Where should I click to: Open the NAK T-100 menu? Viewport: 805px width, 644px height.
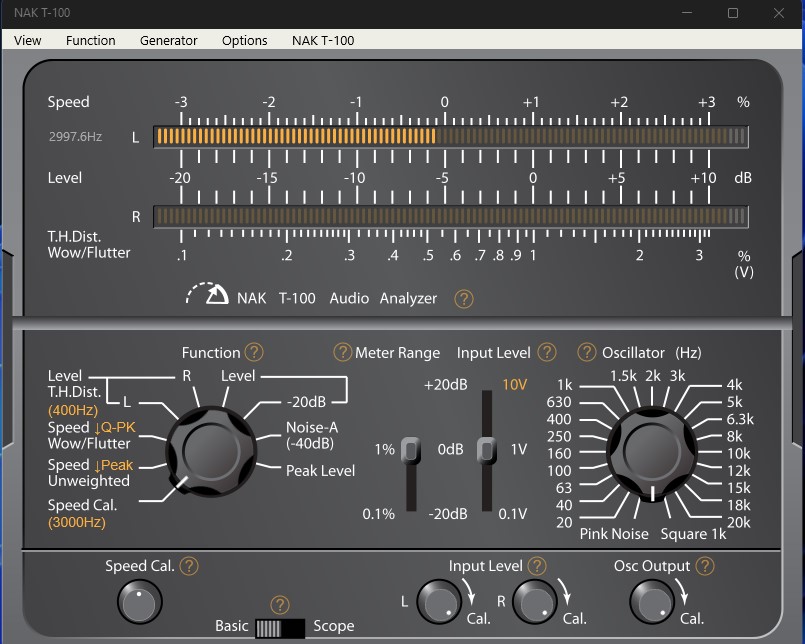coord(323,40)
